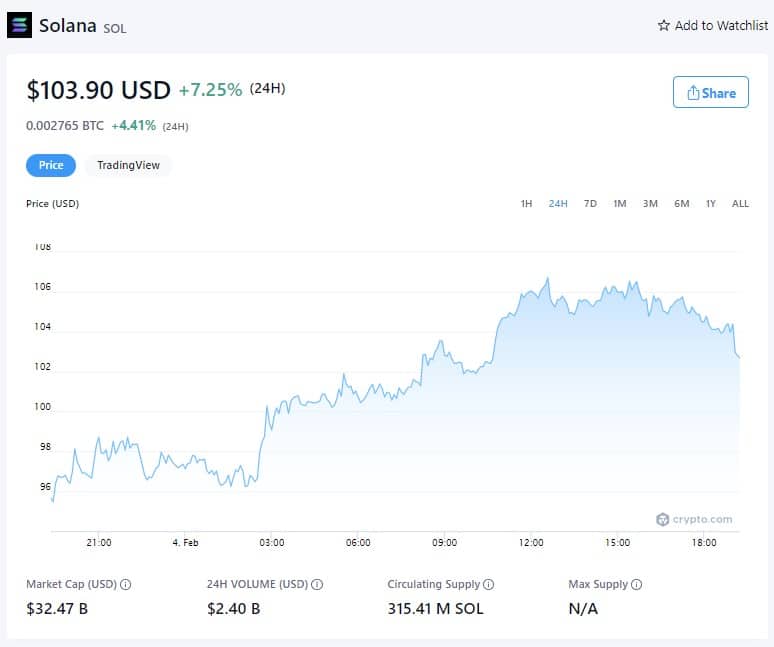Click the 24H VOLUME (USD) label
The height and width of the screenshot is (647, 774).
[258, 584]
